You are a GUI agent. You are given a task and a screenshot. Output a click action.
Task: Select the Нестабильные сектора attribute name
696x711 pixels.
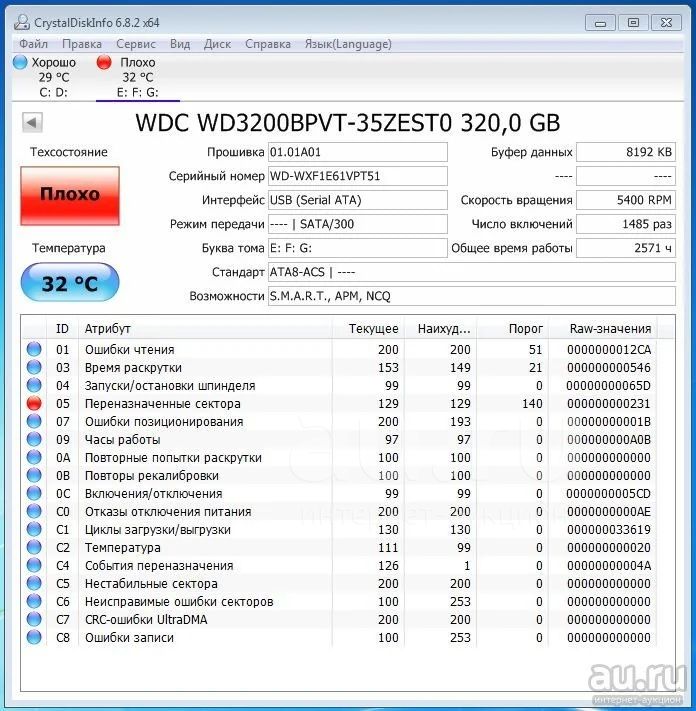click(x=151, y=584)
